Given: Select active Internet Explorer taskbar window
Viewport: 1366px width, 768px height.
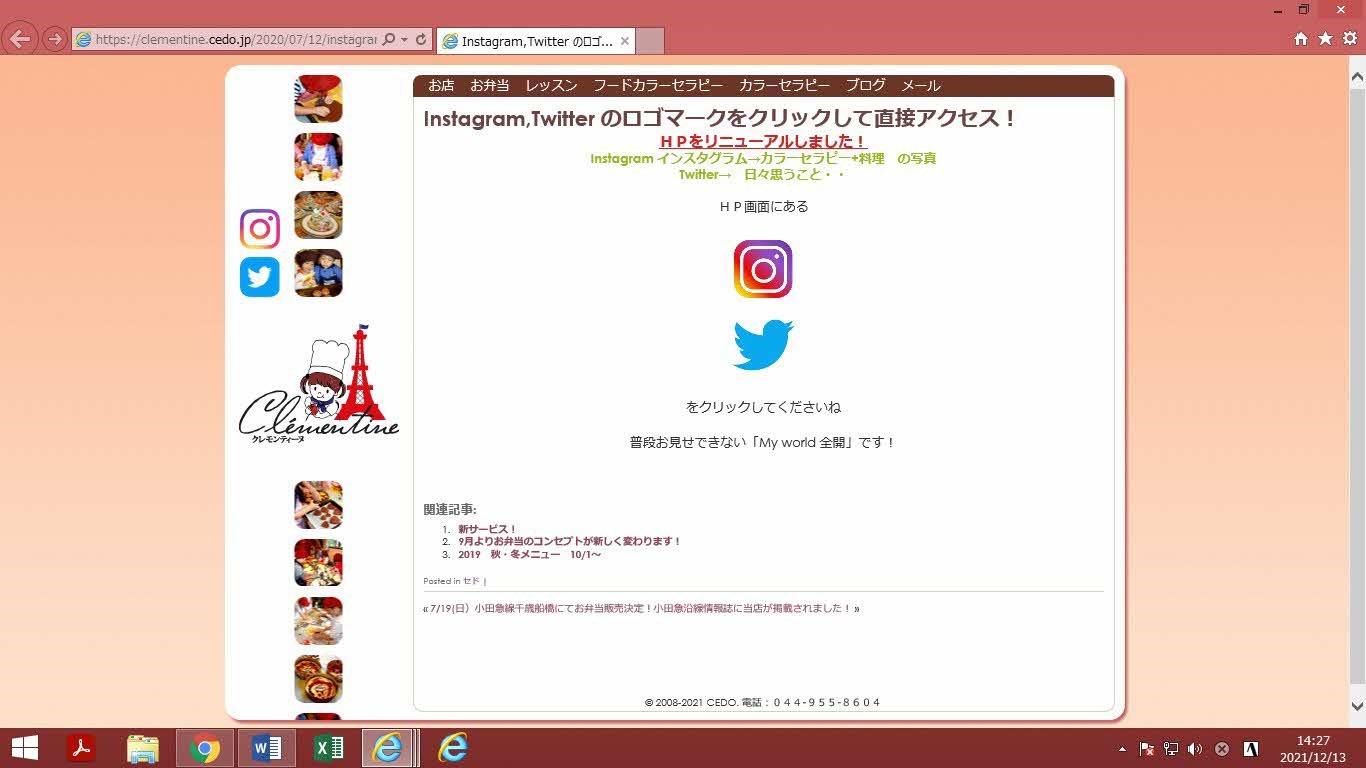Looking at the screenshot, I should 388,748.
